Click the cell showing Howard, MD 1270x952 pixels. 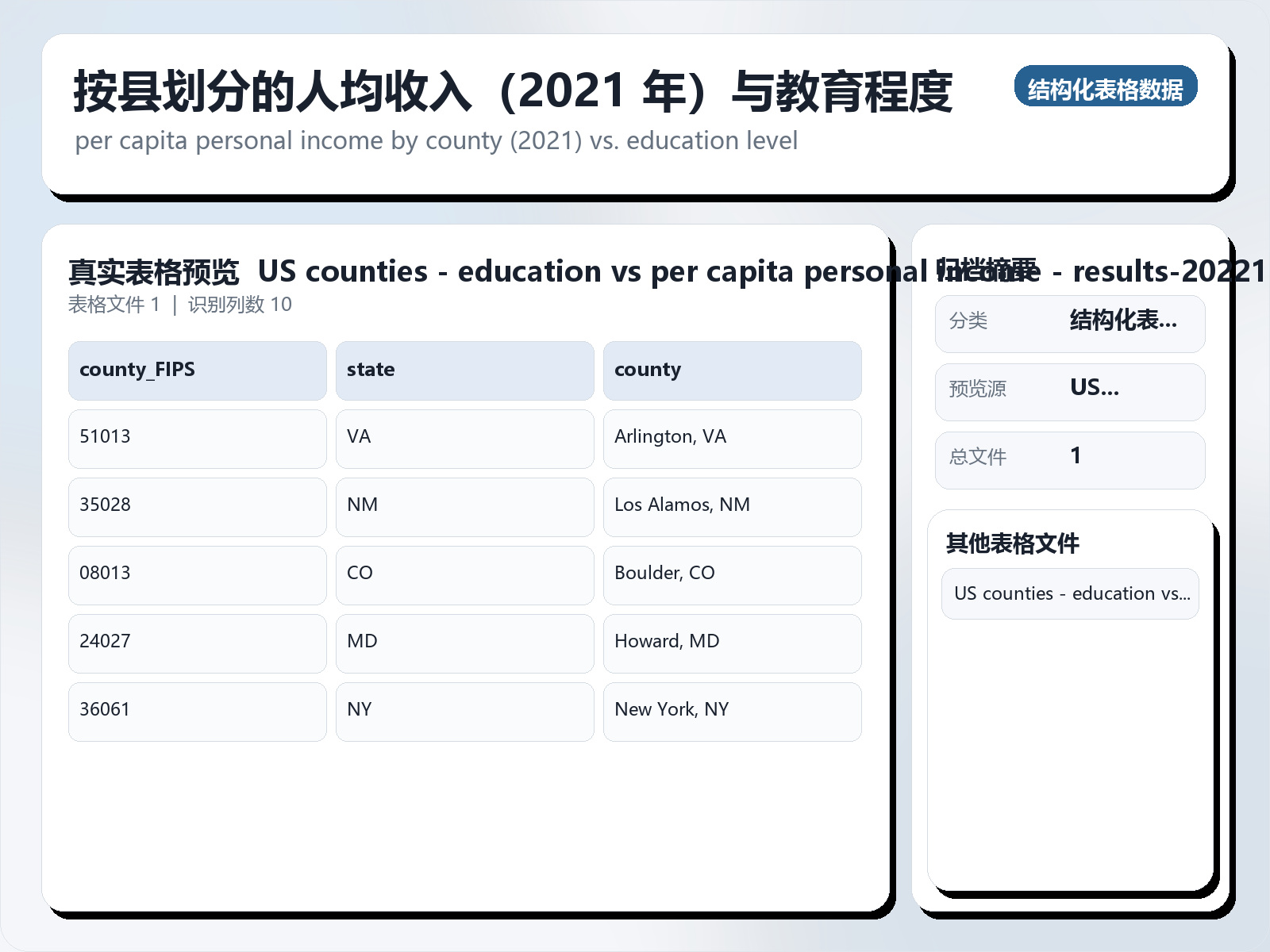click(732, 643)
